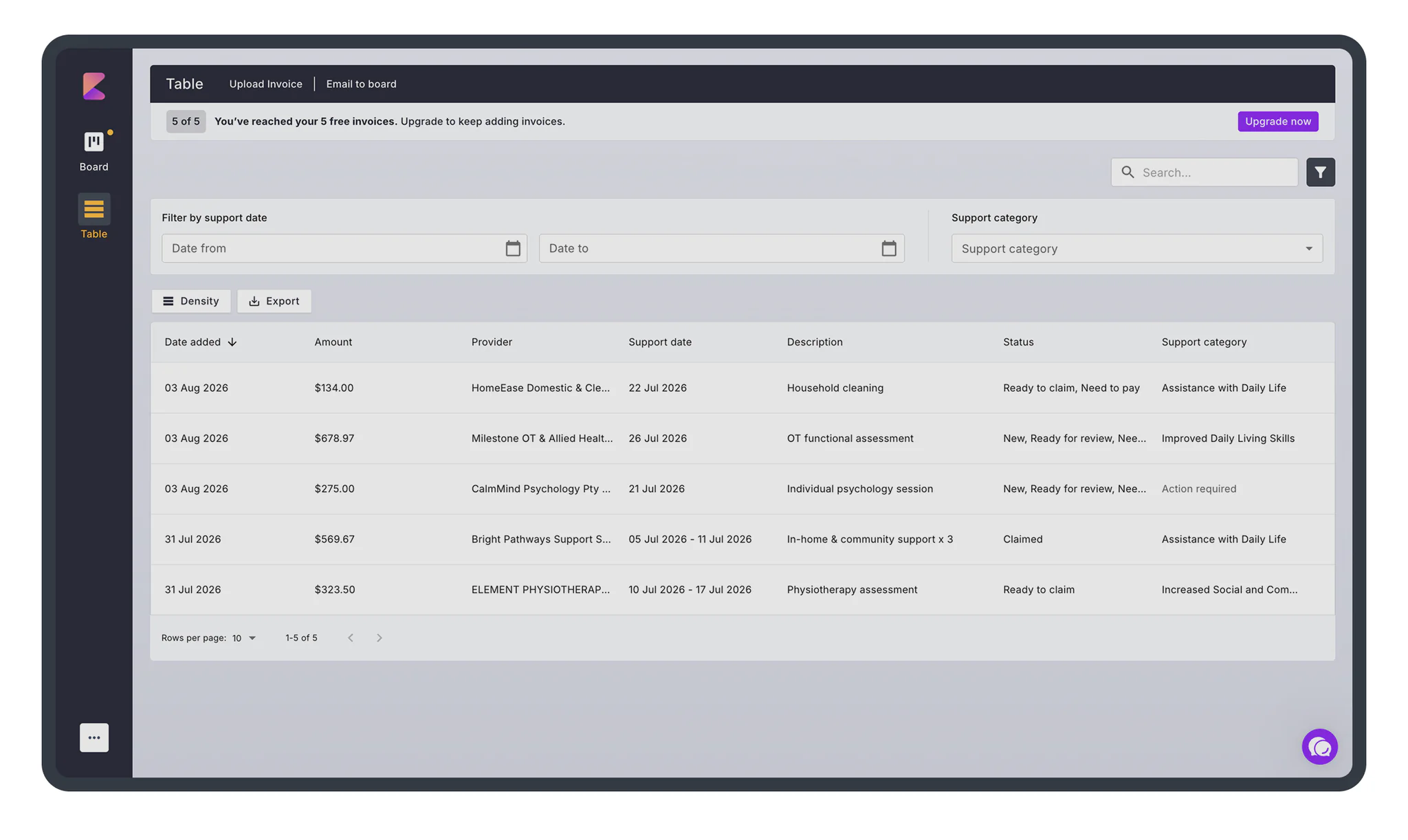1408x840 pixels.
Task: Click the Date to field
Action: pyautogui.click(x=721, y=248)
